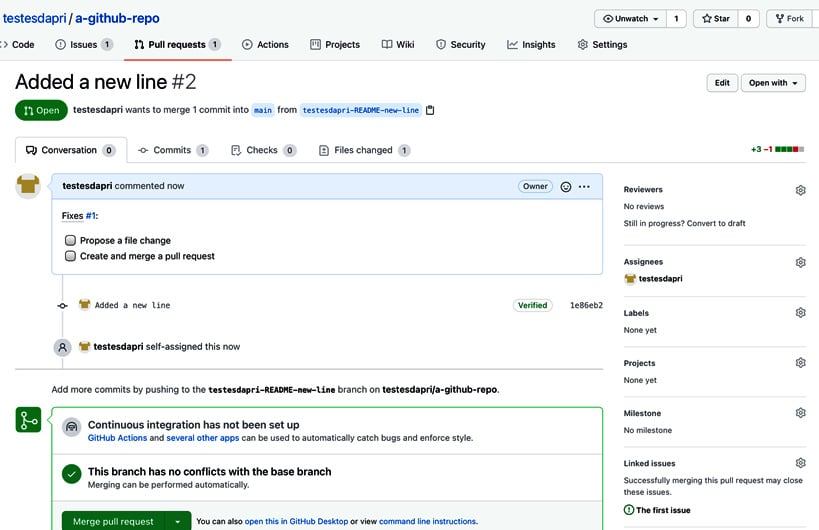Open Labels settings gear
The image size is (819, 530).
[x=800, y=313]
